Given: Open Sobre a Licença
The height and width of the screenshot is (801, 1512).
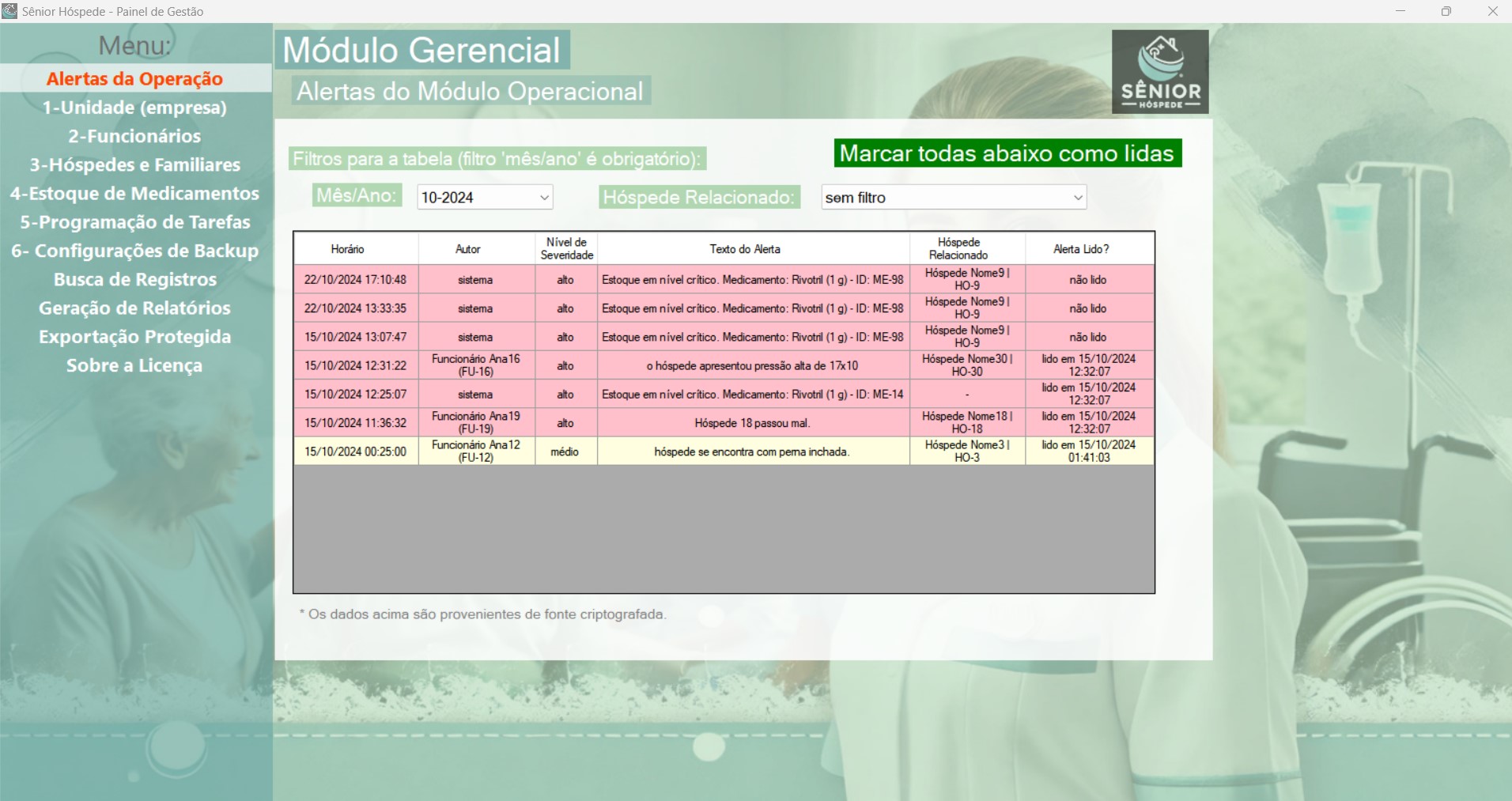Looking at the screenshot, I should pos(135,365).
